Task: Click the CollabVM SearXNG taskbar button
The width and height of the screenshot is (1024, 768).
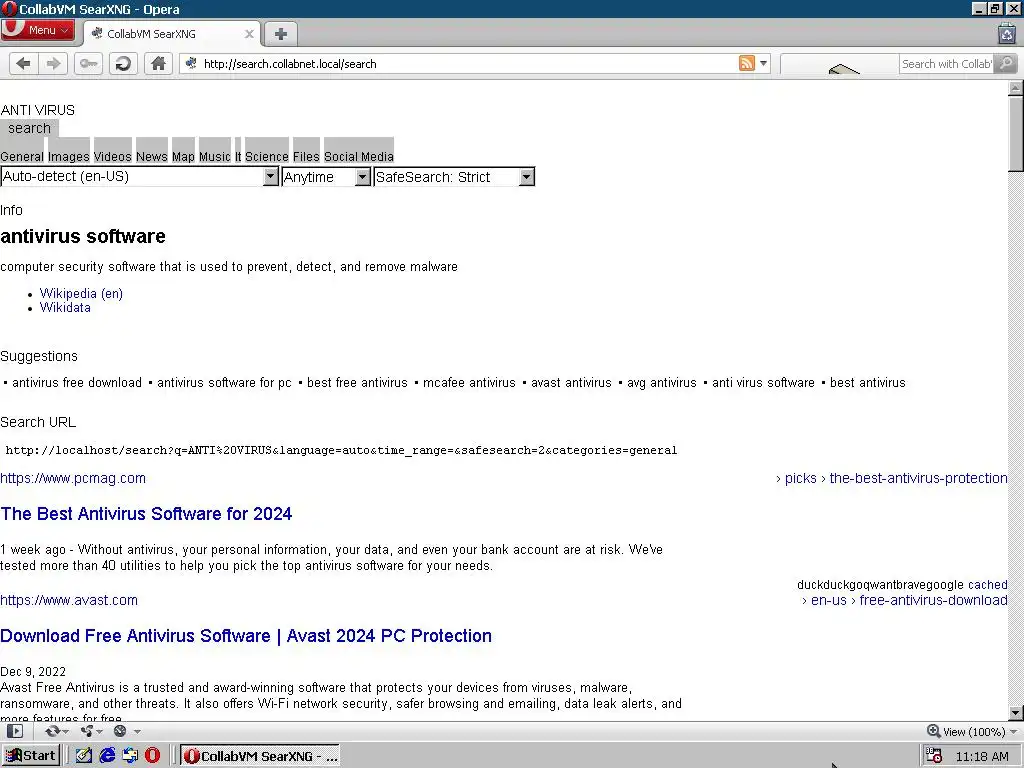Action: coord(260,756)
